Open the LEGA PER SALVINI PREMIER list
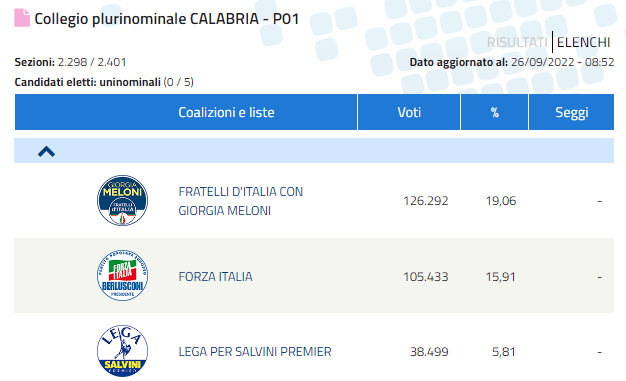 click(x=255, y=351)
